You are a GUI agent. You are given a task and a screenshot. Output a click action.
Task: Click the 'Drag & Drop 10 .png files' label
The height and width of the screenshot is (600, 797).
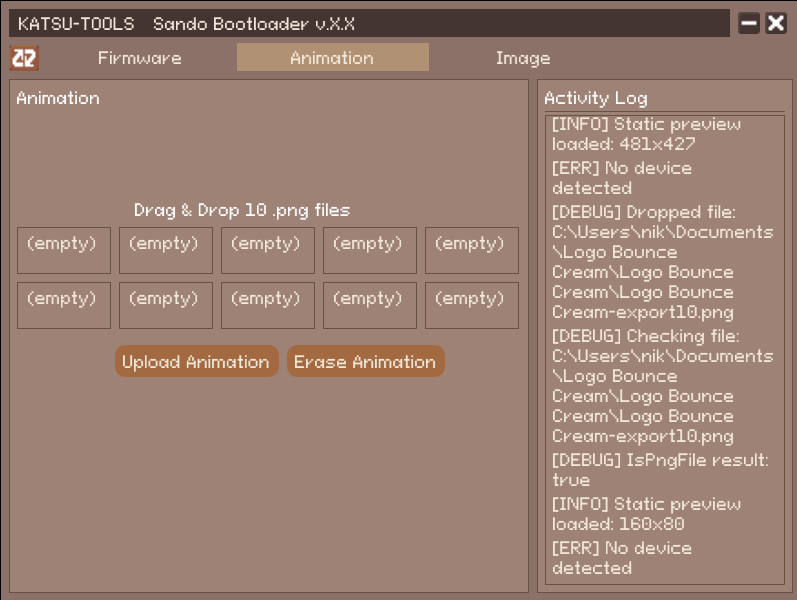coord(242,210)
